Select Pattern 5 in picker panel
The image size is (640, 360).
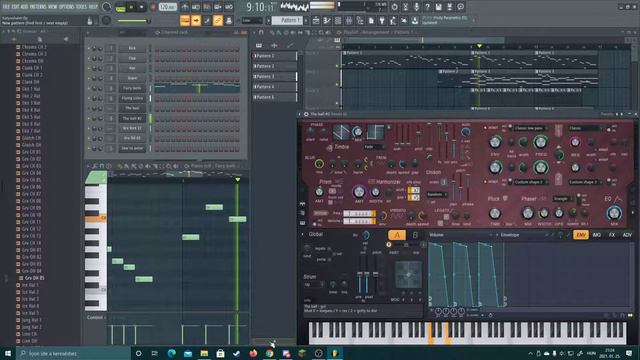(274, 97)
